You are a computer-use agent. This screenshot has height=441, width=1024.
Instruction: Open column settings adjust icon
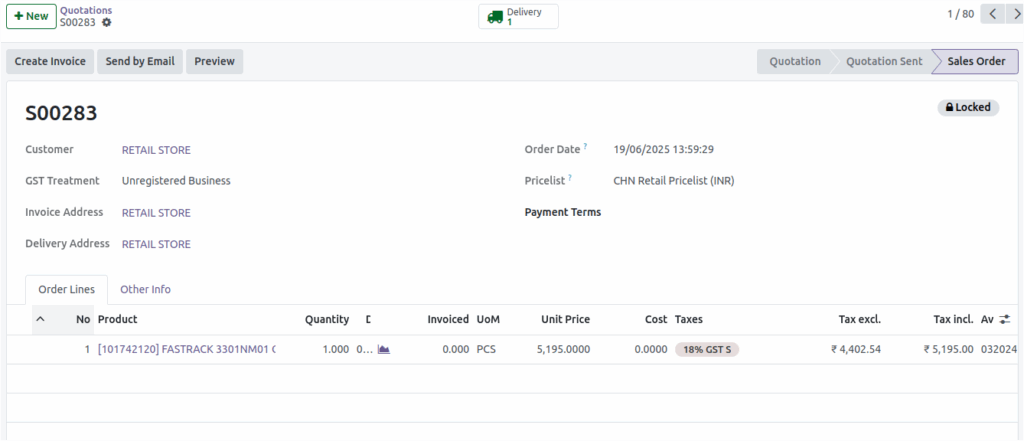click(x=1004, y=319)
